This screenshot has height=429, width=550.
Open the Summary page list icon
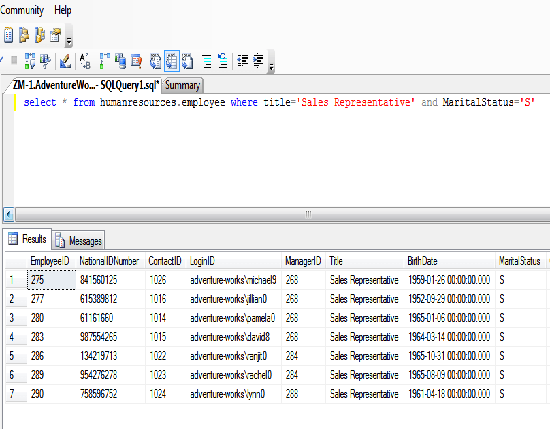click(x=8, y=35)
